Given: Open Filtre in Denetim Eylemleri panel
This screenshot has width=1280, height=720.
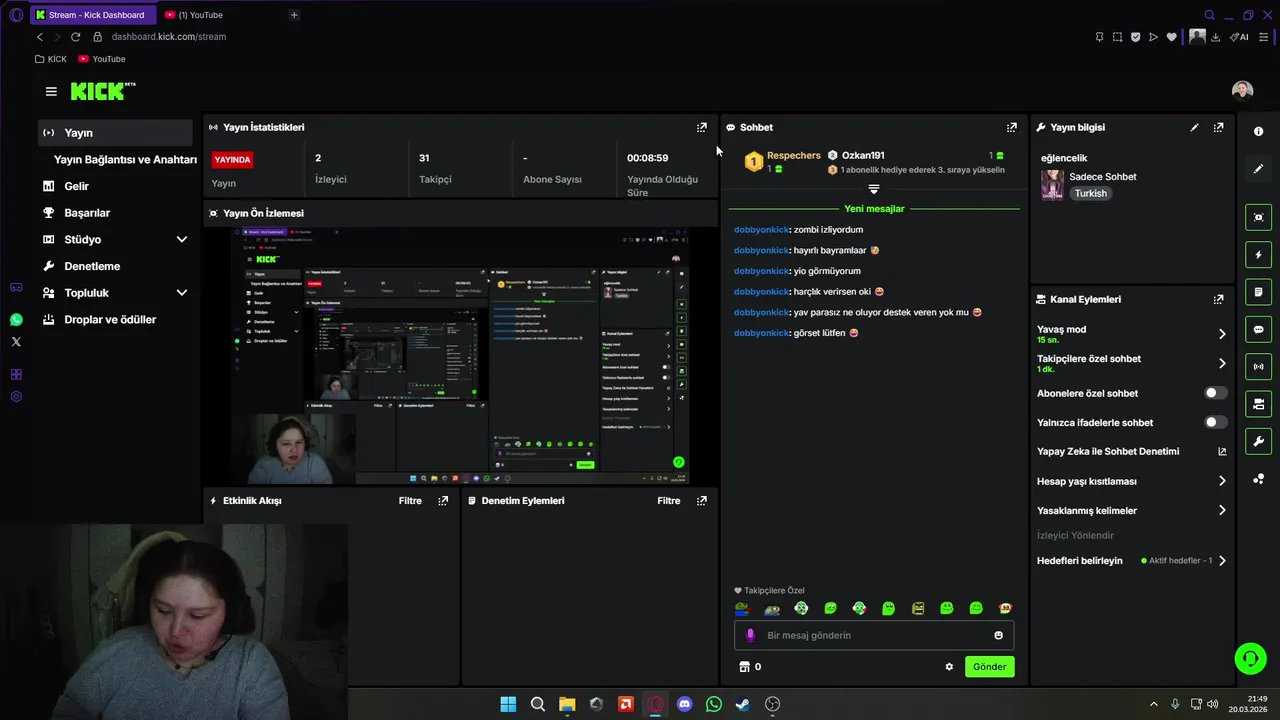Looking at the screenshot, I should pyautogui.click(x=669, y=501).
